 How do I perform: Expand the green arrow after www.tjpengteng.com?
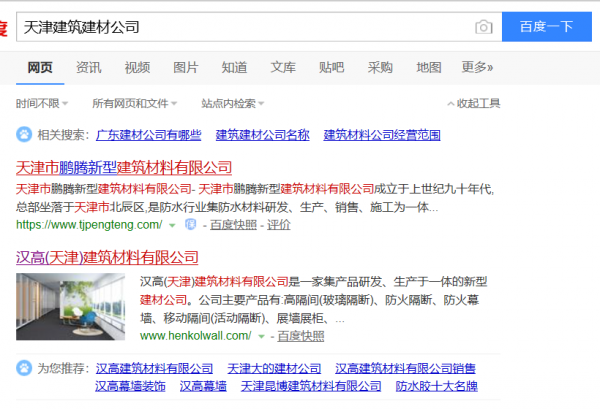(173, 225)
